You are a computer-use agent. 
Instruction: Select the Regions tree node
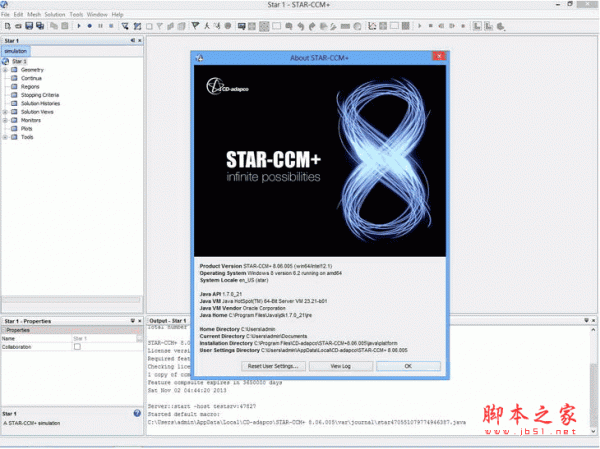click(x=30, y=87)
